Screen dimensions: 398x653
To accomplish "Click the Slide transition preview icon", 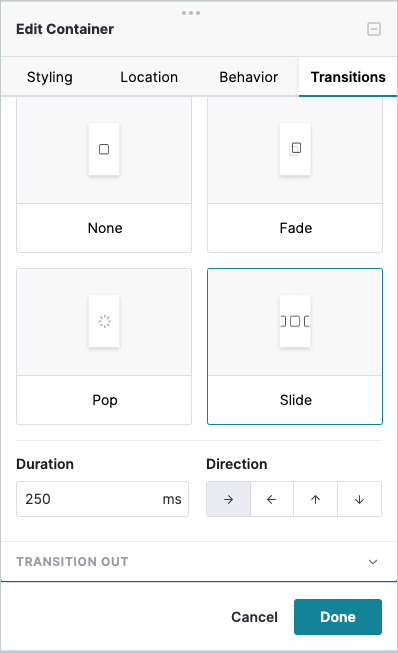I will 295,321.
